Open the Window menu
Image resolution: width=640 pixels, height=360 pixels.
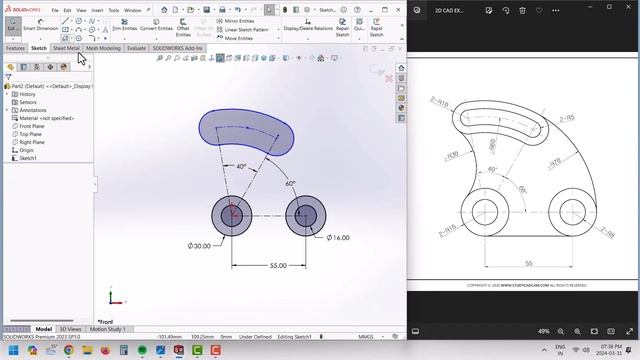click(132, 10)
